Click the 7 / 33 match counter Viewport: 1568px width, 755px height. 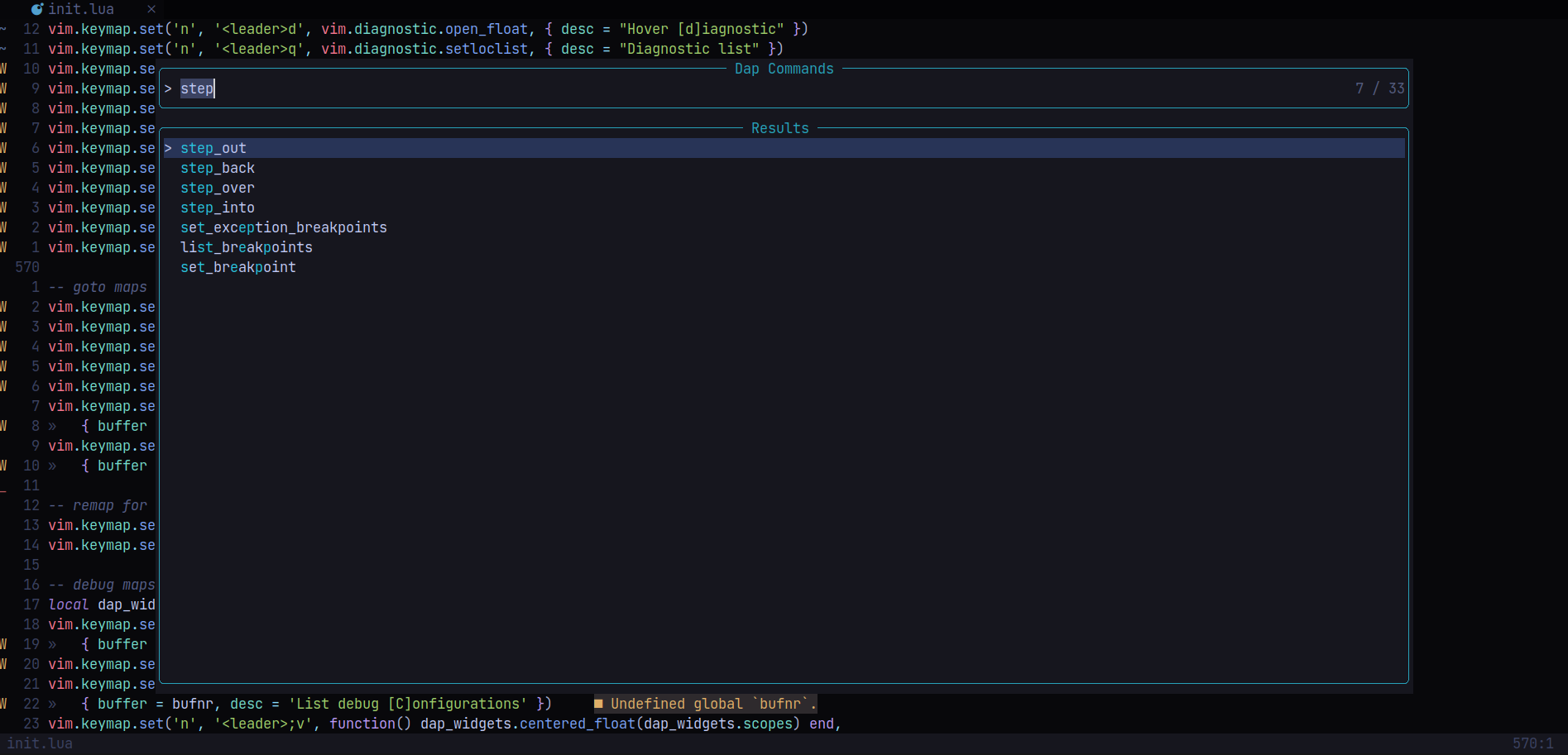1379,88
